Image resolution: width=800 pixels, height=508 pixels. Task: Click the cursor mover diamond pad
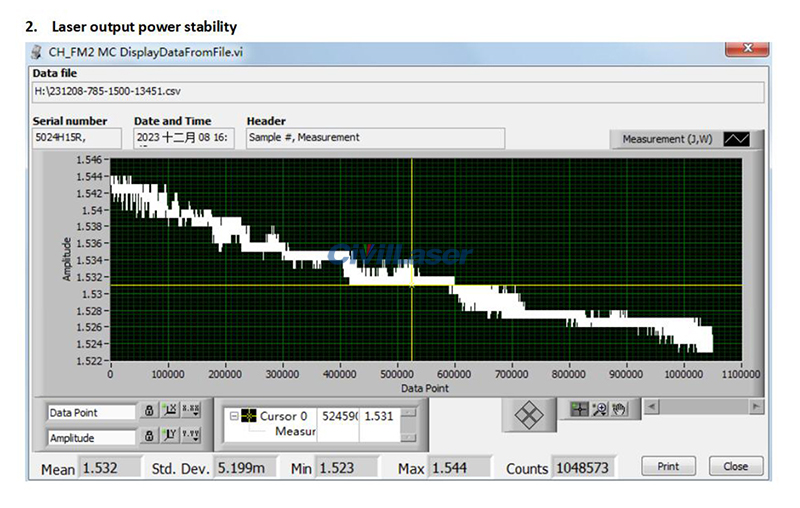pyautogui.click(x=527, y=416)
